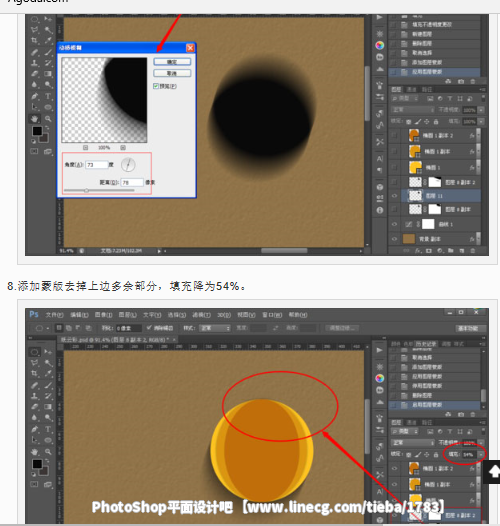Image resolution: width=500 pixels, height=526 pixels.
Task: Click zoom-out button under the blur preview
Action: click(86, 148)
